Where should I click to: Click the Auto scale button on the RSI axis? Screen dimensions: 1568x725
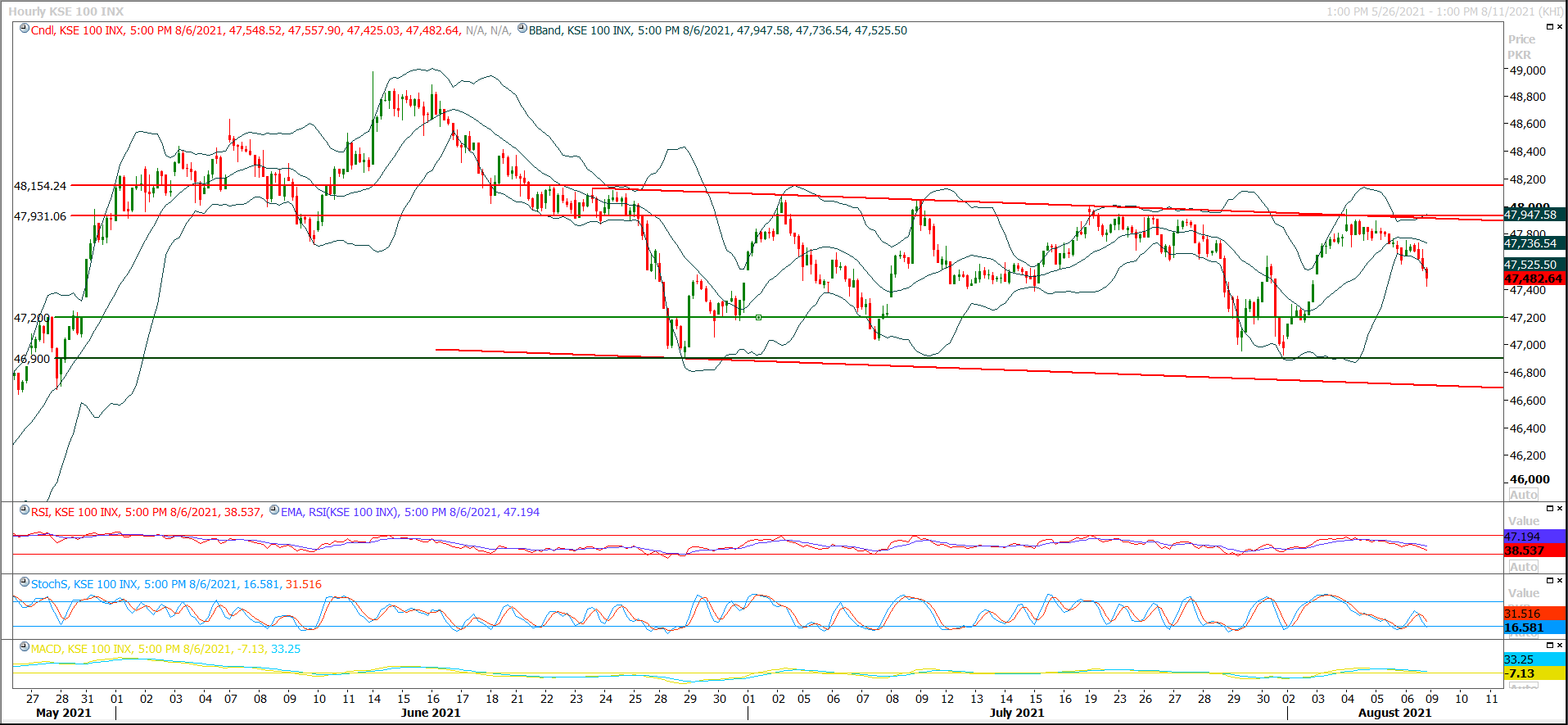click(1524, 567)
